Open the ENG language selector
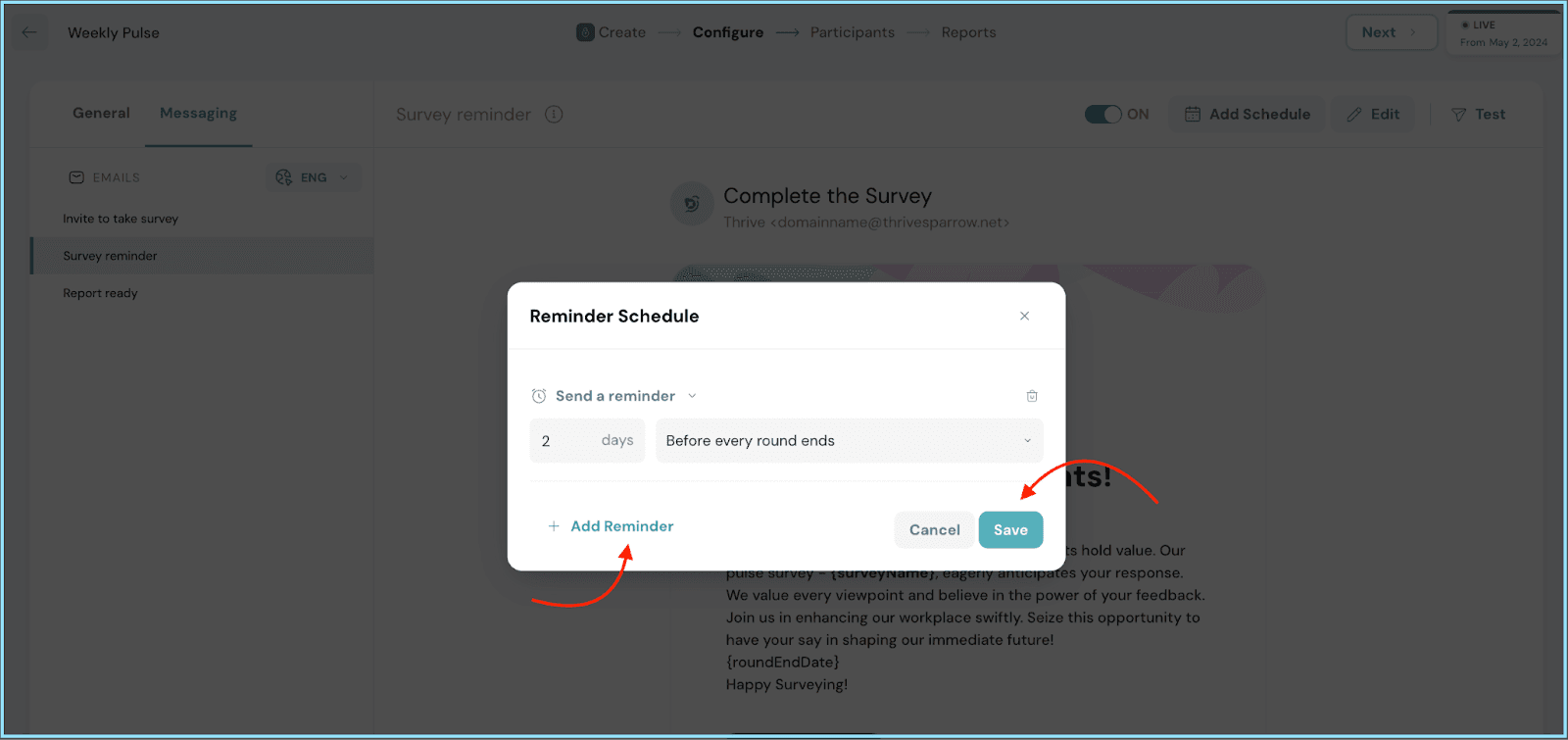The height and width of the screenshot is (740, 1568). pyautogui.click(x=314, y=177)
